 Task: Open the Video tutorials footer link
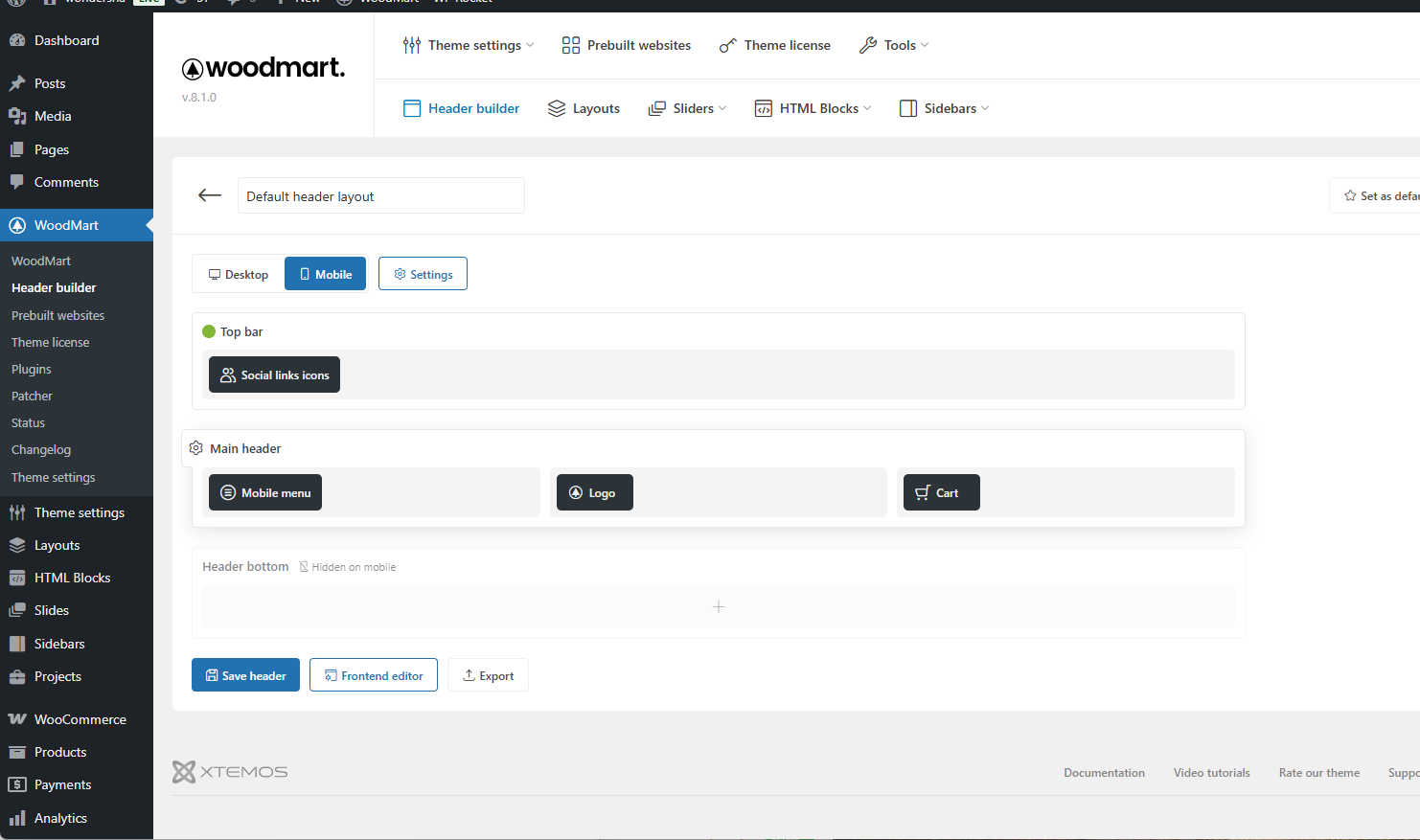[1212, 773]
